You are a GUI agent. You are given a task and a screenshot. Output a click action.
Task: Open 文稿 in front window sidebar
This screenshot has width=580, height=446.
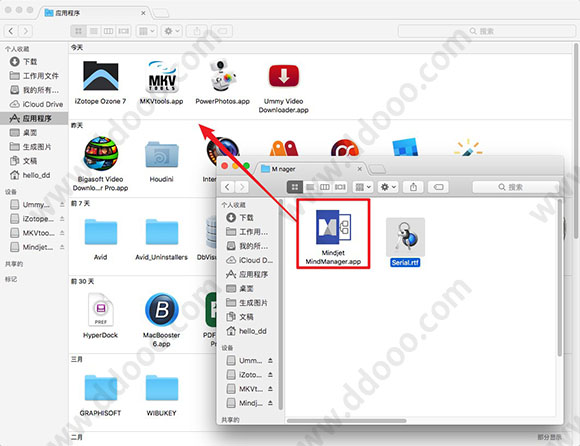click(240, 317)
